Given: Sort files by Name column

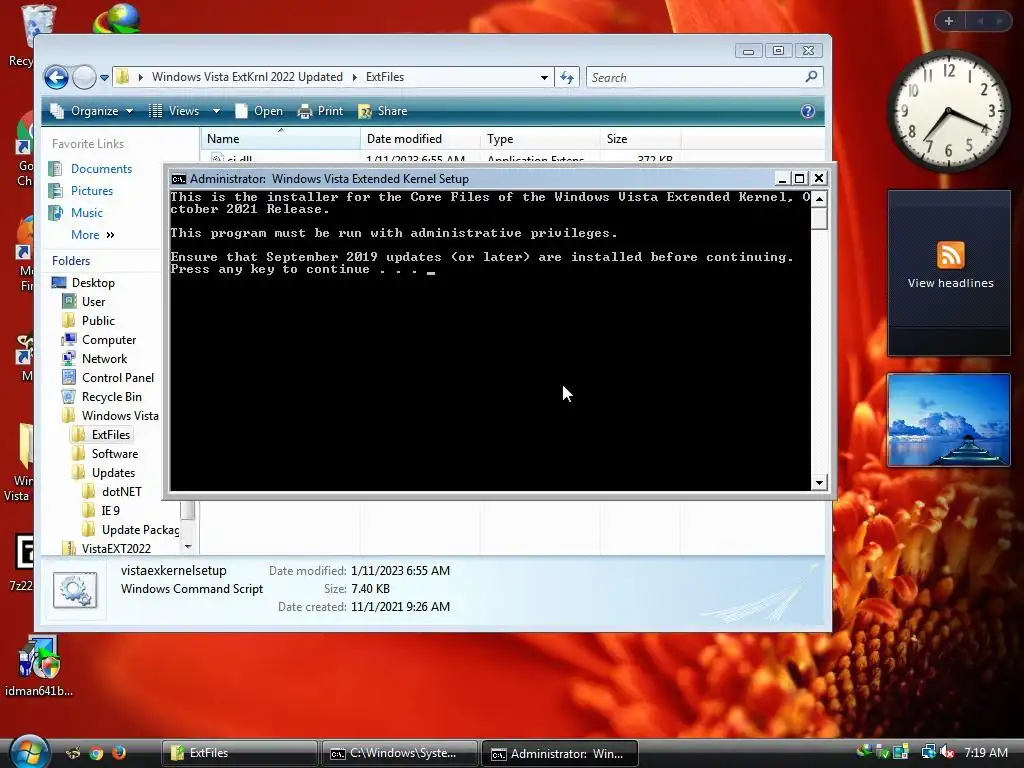Looking at the screenshot, I should [281, 138].
